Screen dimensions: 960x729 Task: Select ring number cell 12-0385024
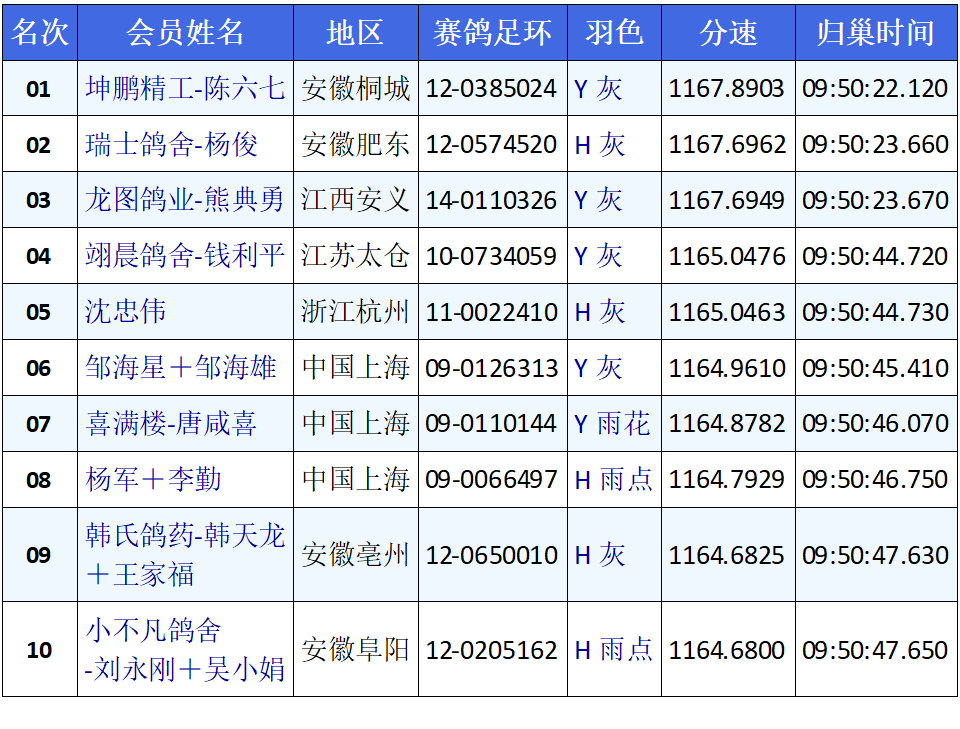coord(491,89)
